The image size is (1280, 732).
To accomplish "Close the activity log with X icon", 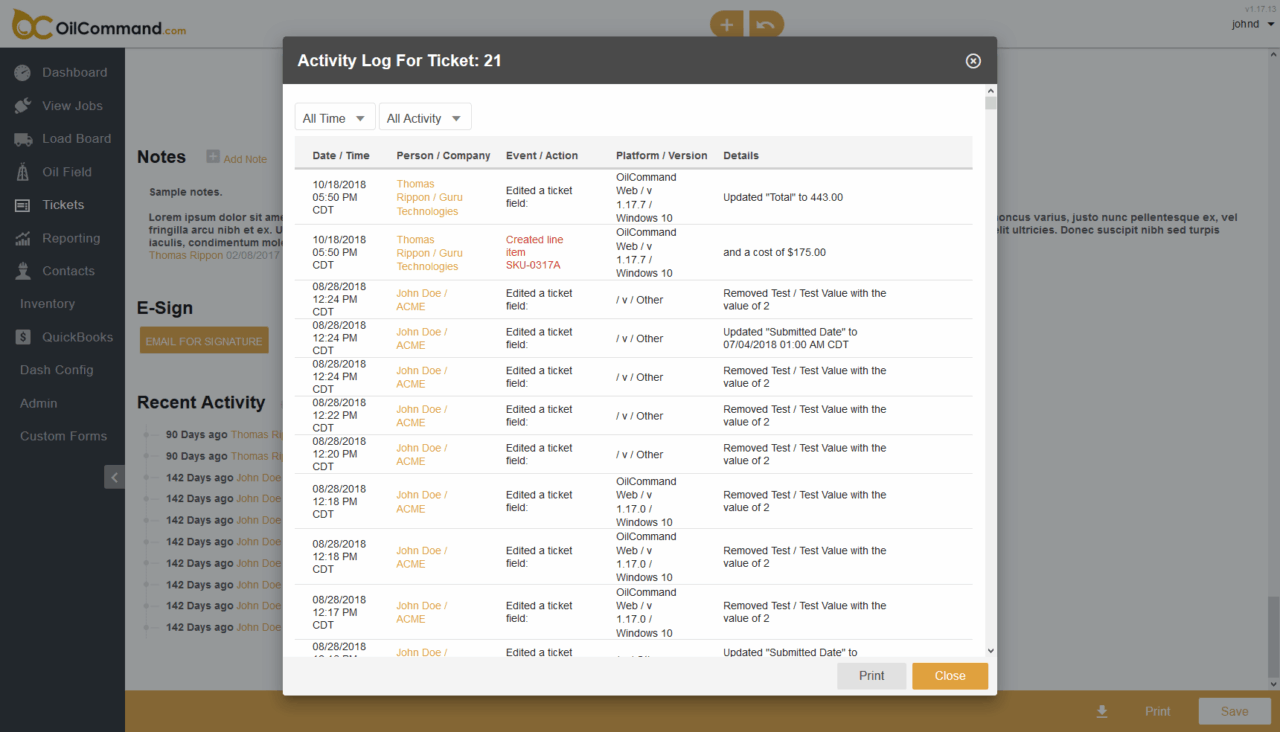I will (x=973, y=61).
